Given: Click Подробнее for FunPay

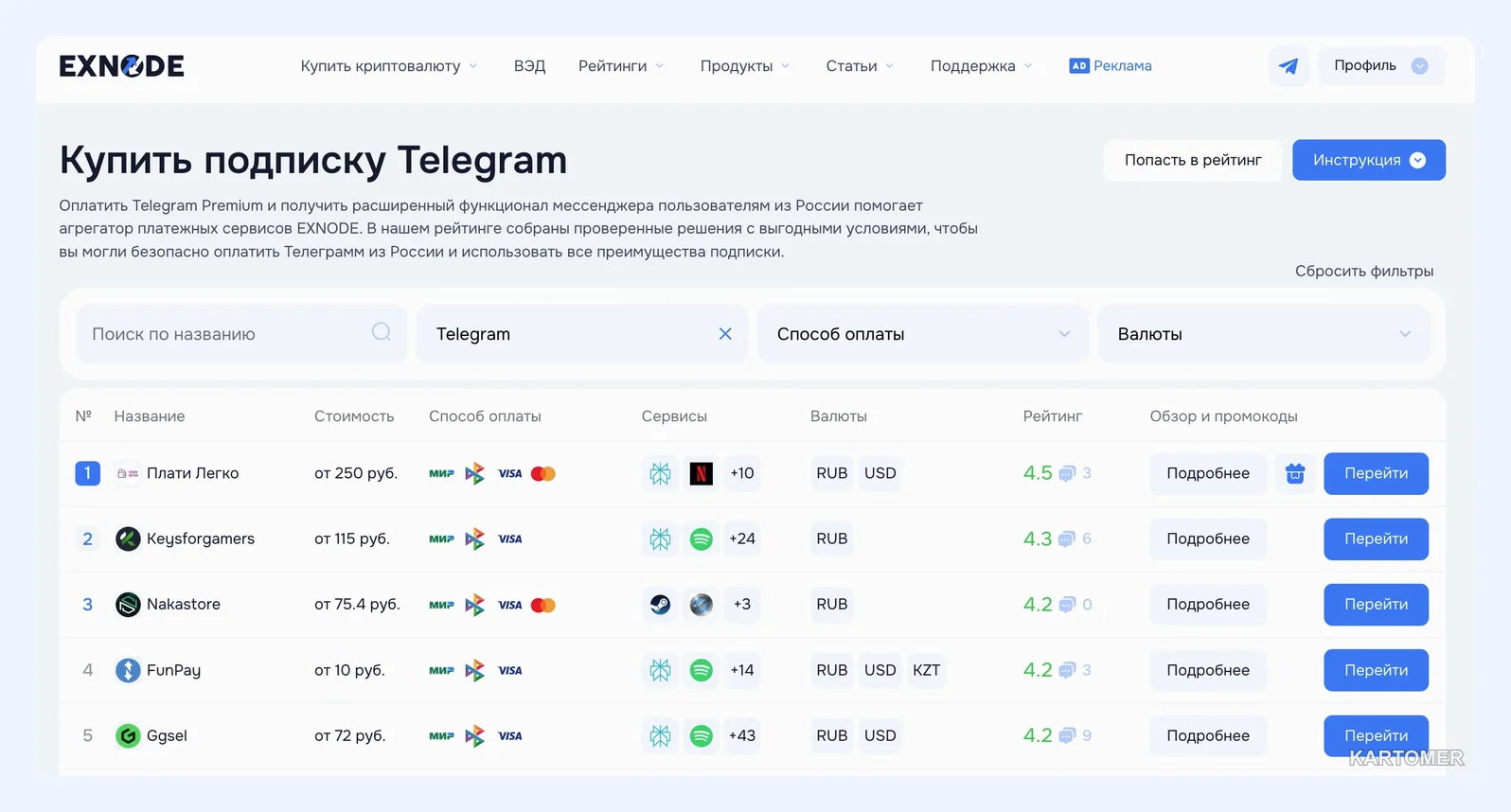Looking at the screenshot, I should click(x=1208, y=670).
